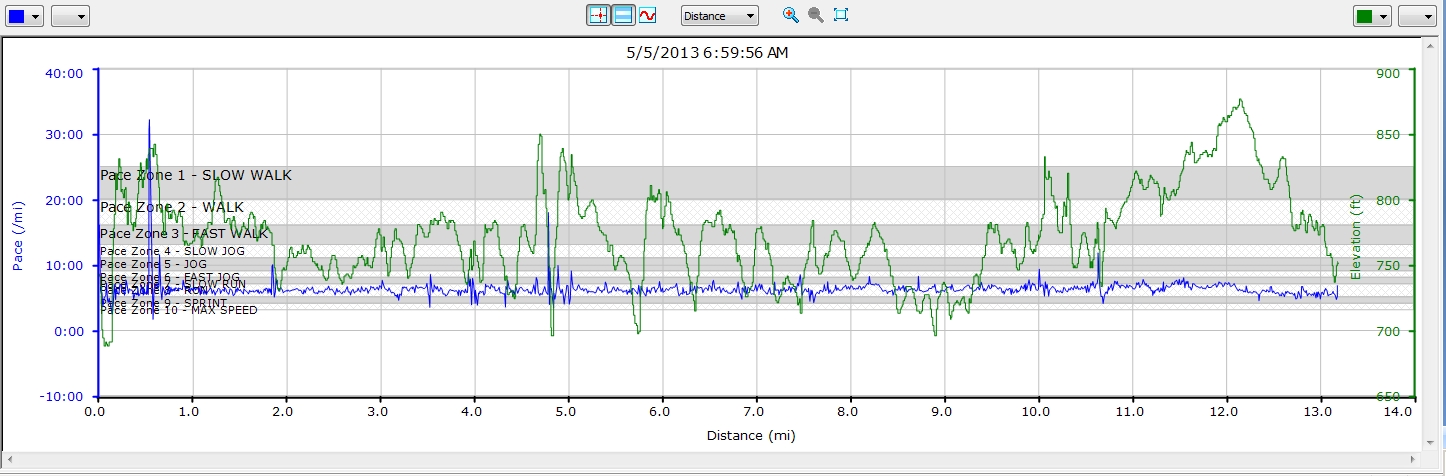The height and width of the screenshot is (476, 1446).
Task: Expand the blank dropdown beside green swatch
Action: click(x=1416, y=16)
